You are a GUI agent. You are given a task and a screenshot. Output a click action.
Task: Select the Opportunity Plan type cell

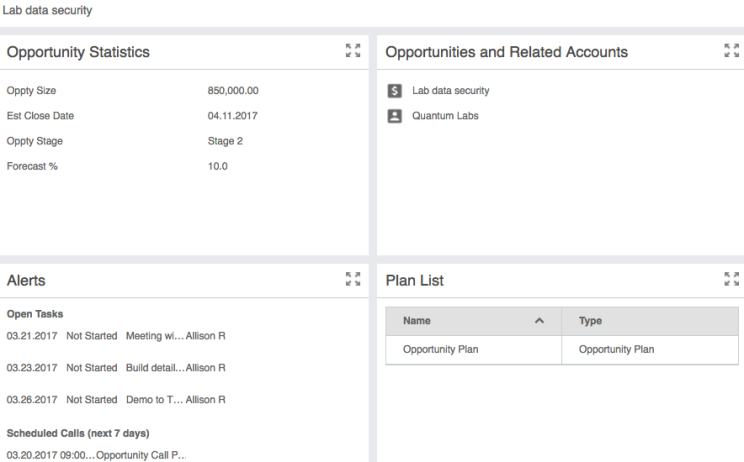tap(615, 350)
